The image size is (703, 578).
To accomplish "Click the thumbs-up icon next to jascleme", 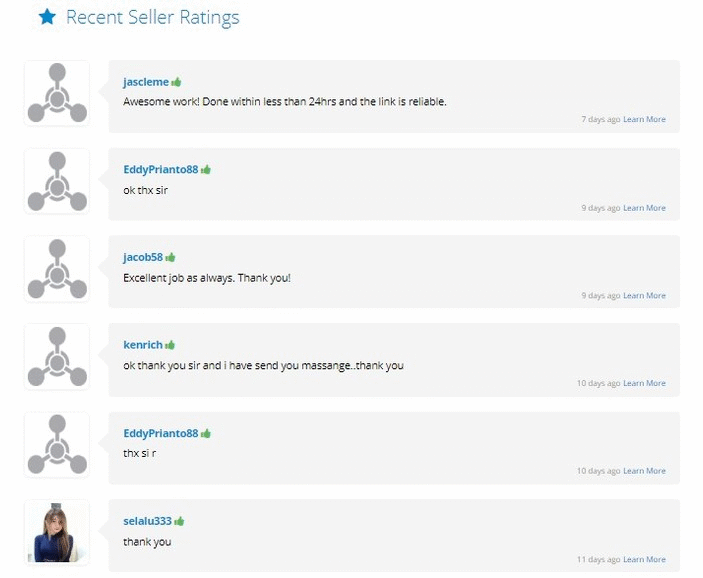I will click(x=176, y=82).
